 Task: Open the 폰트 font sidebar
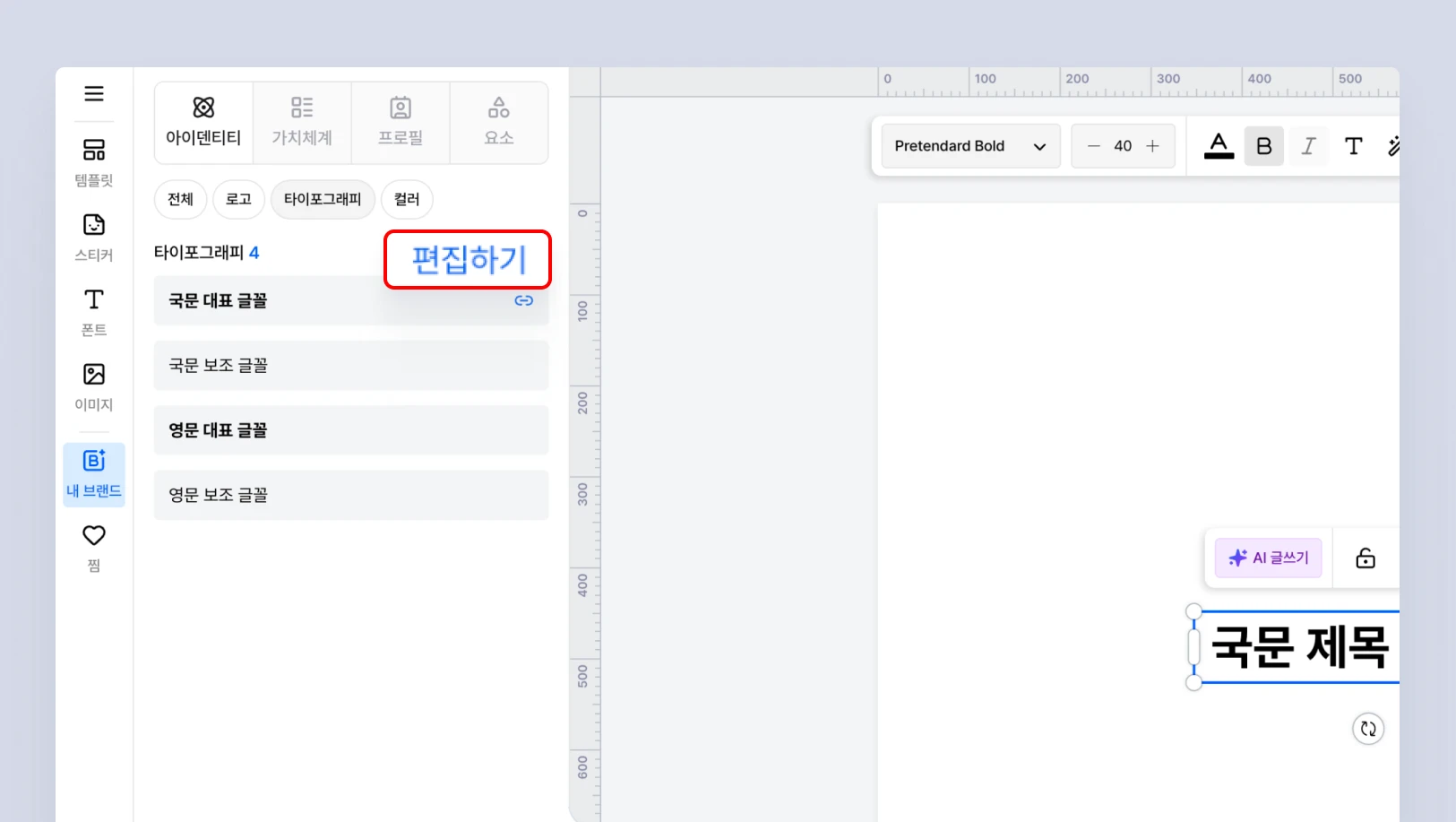94,311
